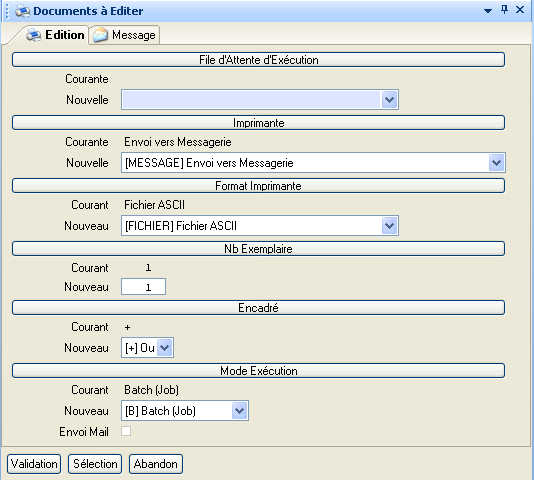Open the Mode Exécution Nouveau dropdown
This screenshot has height=480, width=534.
tap(239, 411)
